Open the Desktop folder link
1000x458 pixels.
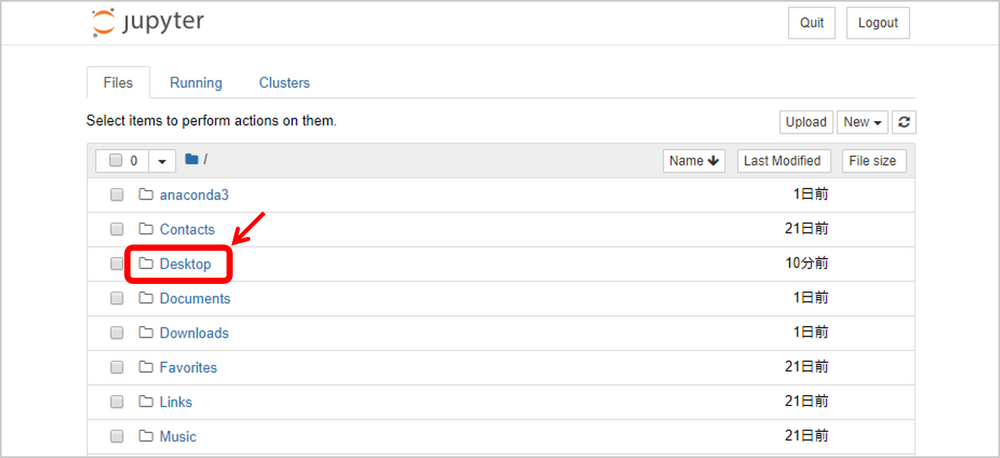coord(185,264)
